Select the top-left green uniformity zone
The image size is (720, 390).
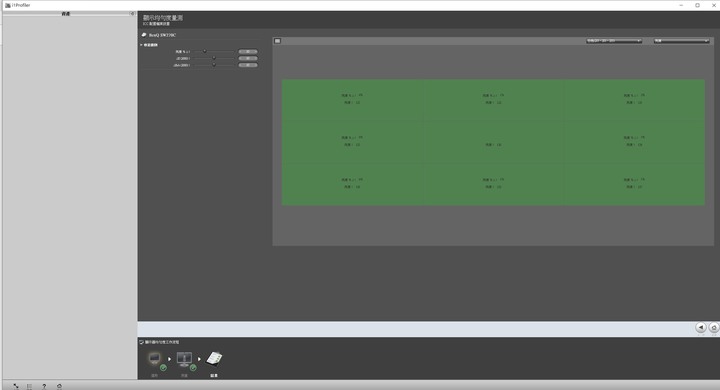coord(352,100)
